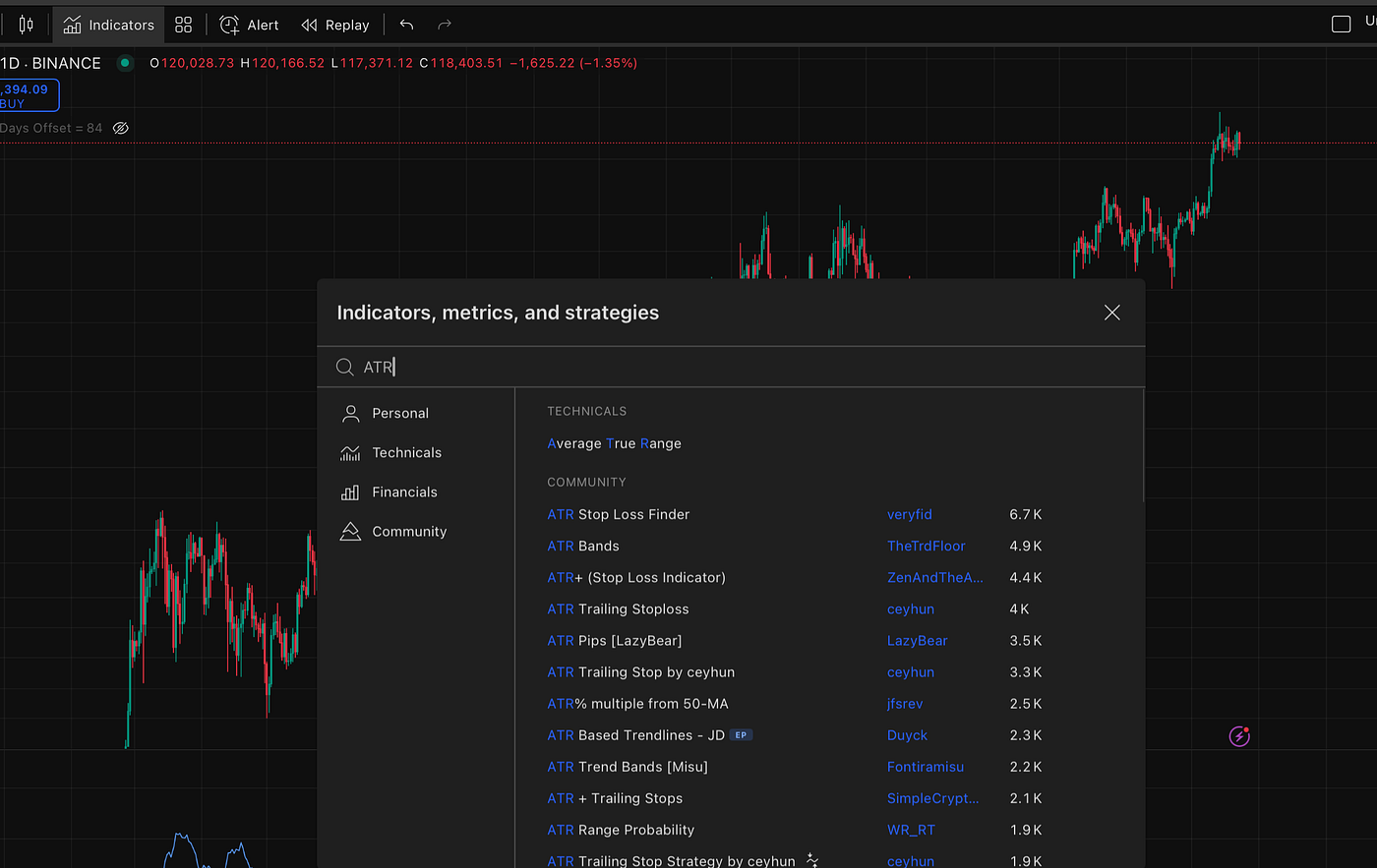1377x868 pixels.
Task: Create an Alert from the toolbar
Action: click(x=249, y=25)
